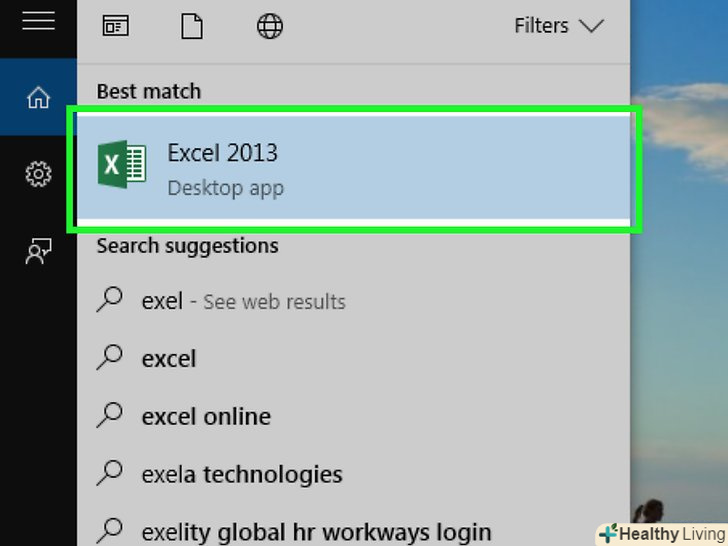Open the hamburger menu in the sidebar

[x=38, y=21]
